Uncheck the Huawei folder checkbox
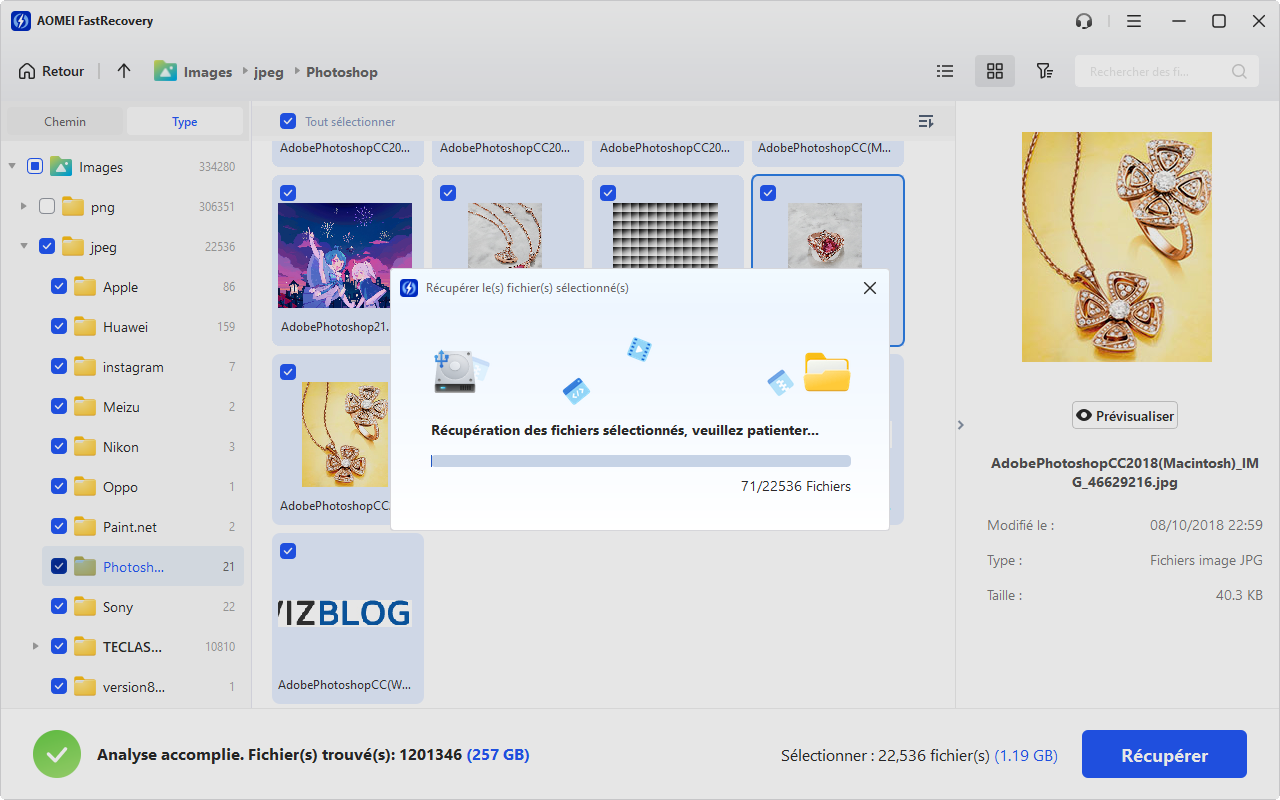Viewport: 1280px width, 800px height. click(x=59, y=327)
